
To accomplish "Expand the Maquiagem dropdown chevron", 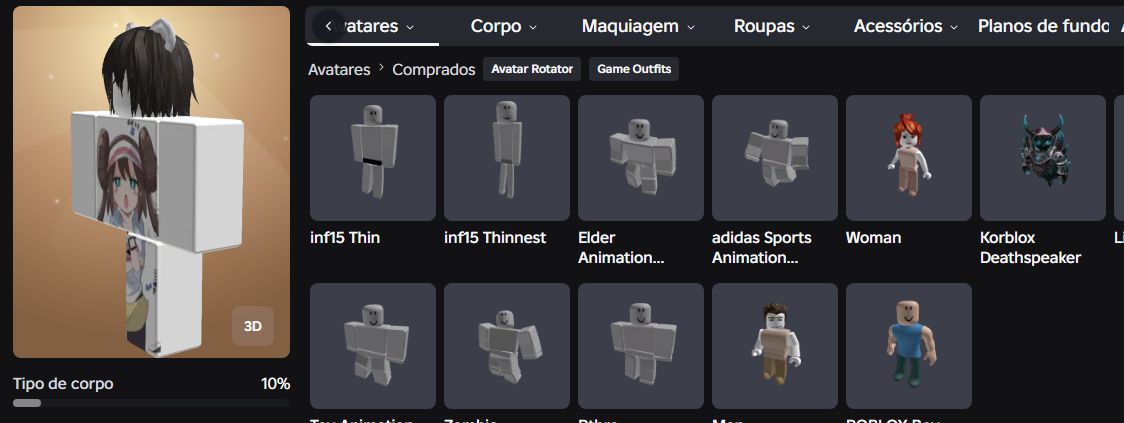I will 691,27.
